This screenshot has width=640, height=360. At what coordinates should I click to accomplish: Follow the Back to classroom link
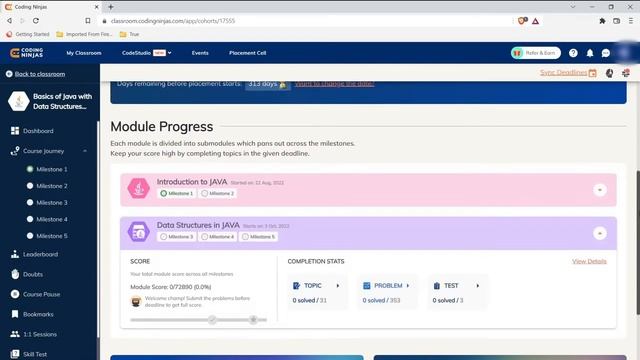(x=40, y=74)
